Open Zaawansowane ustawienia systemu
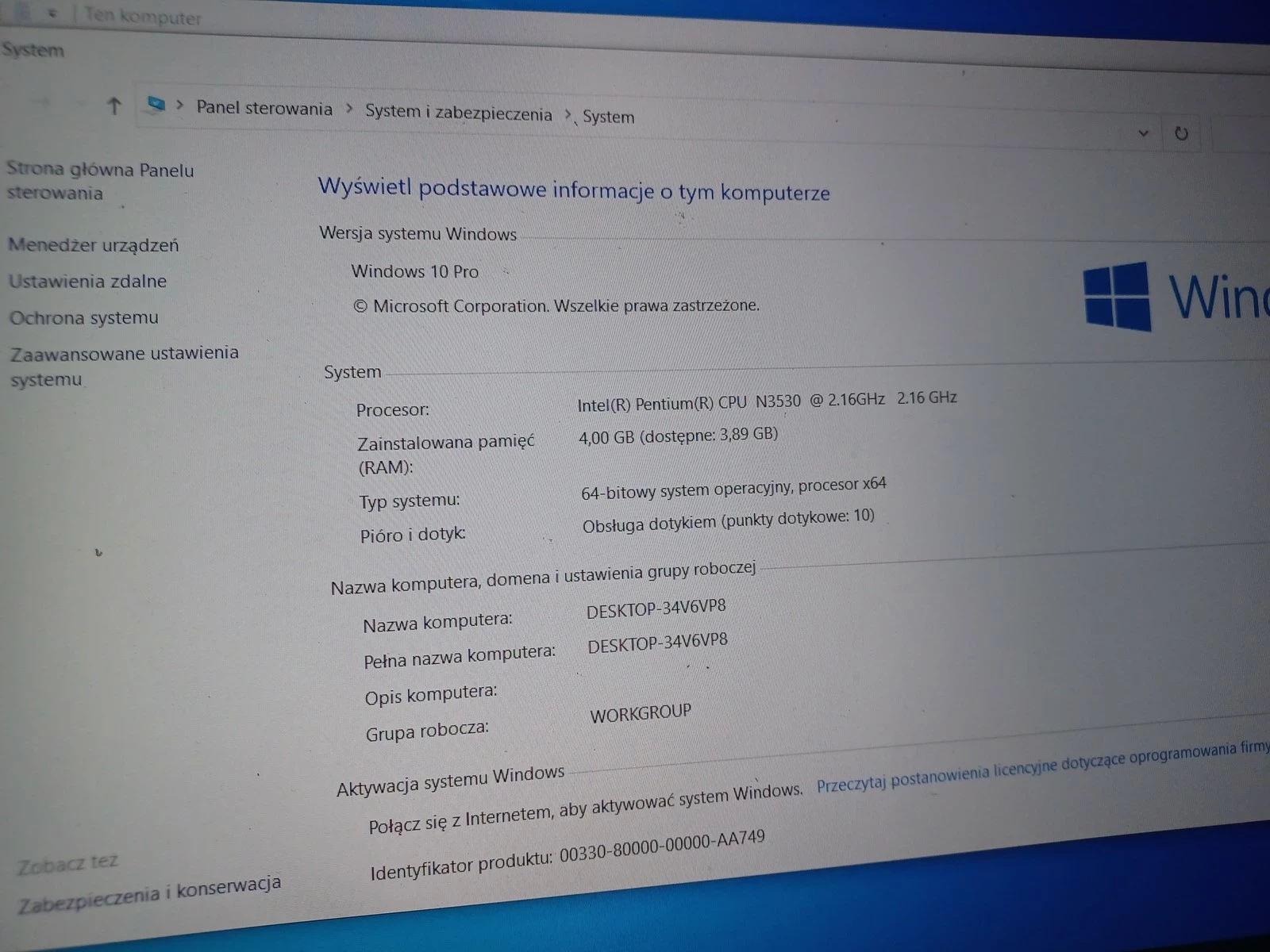 (123, 366)
